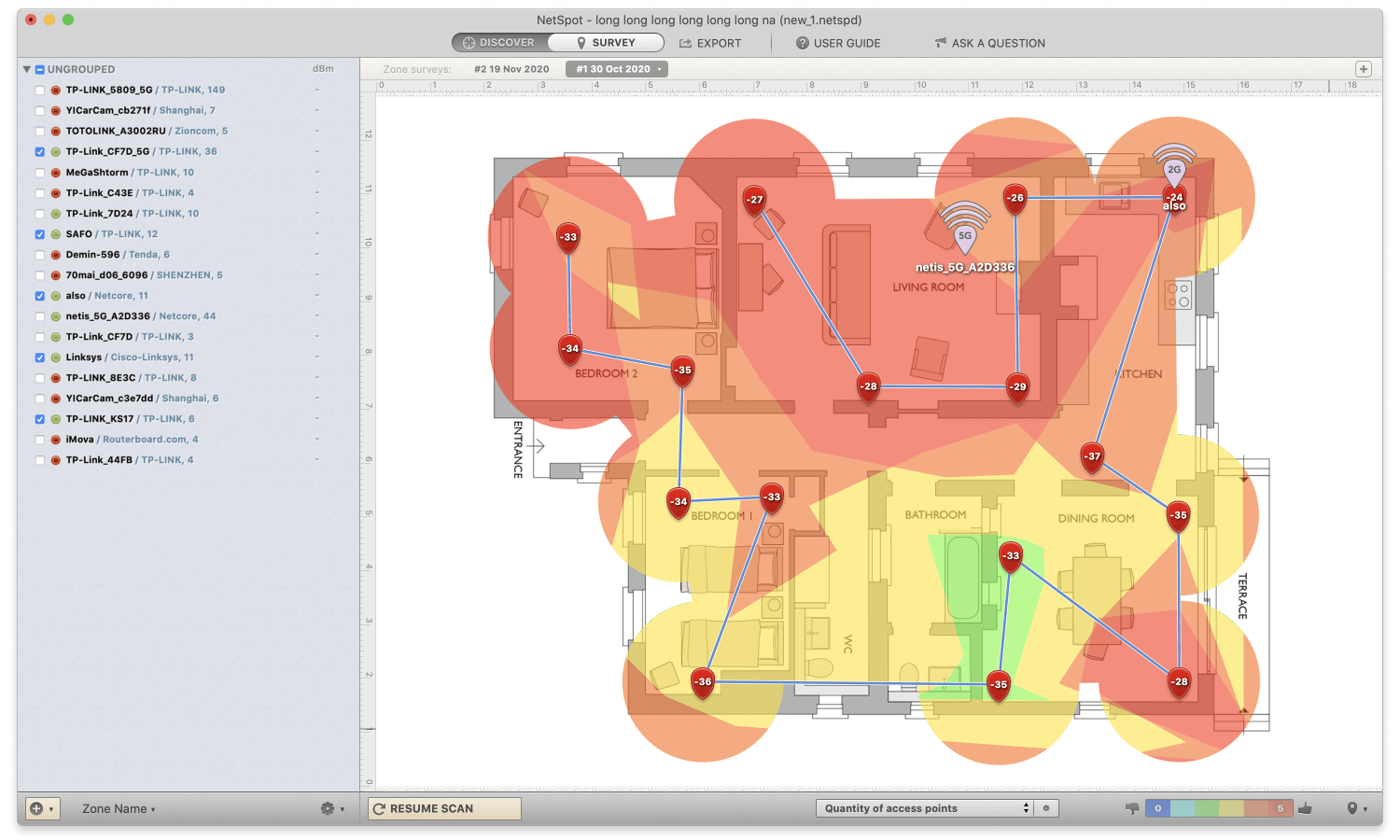The image size is (1400, 840).
Task: Click the green middle of the color scale
Action: (x=1207, y=808)
